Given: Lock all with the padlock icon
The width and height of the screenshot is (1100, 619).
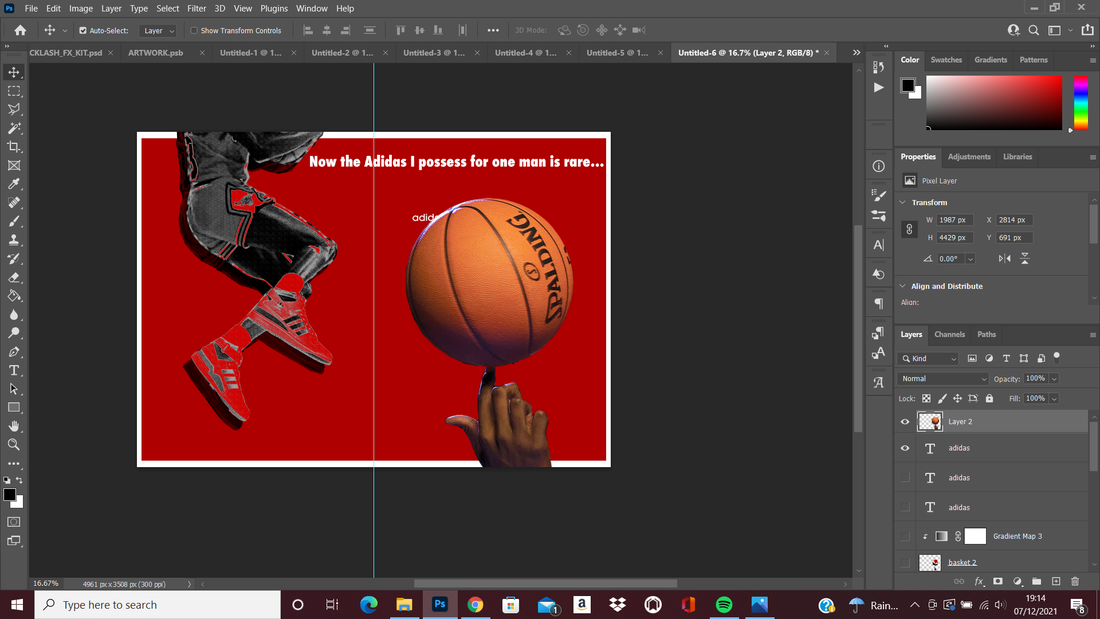Looking at the screenshot, I should 989,399.
